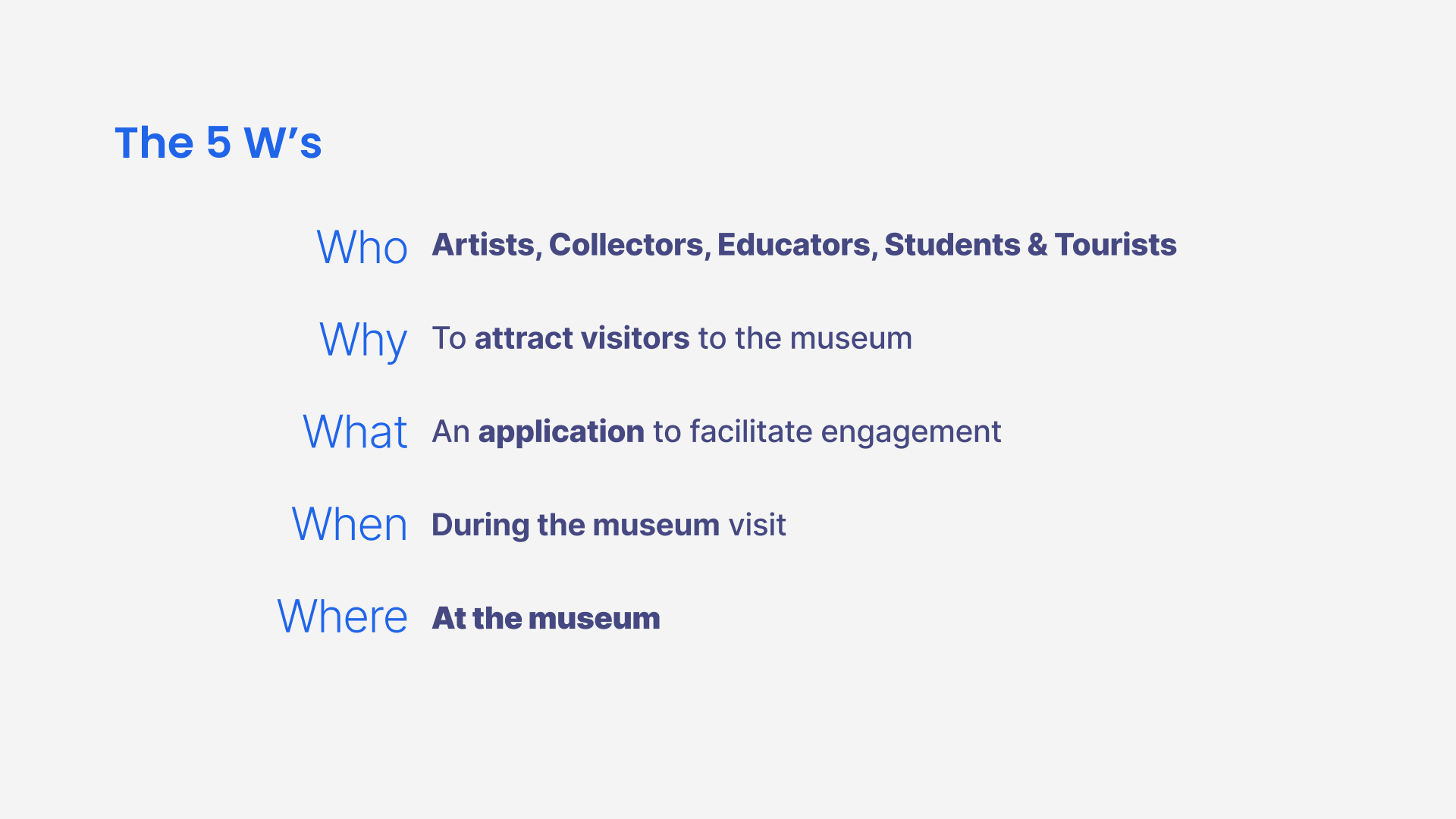Click the bold 'attract visitors' text
The image size is (1456, 819).
pos(582,338)
